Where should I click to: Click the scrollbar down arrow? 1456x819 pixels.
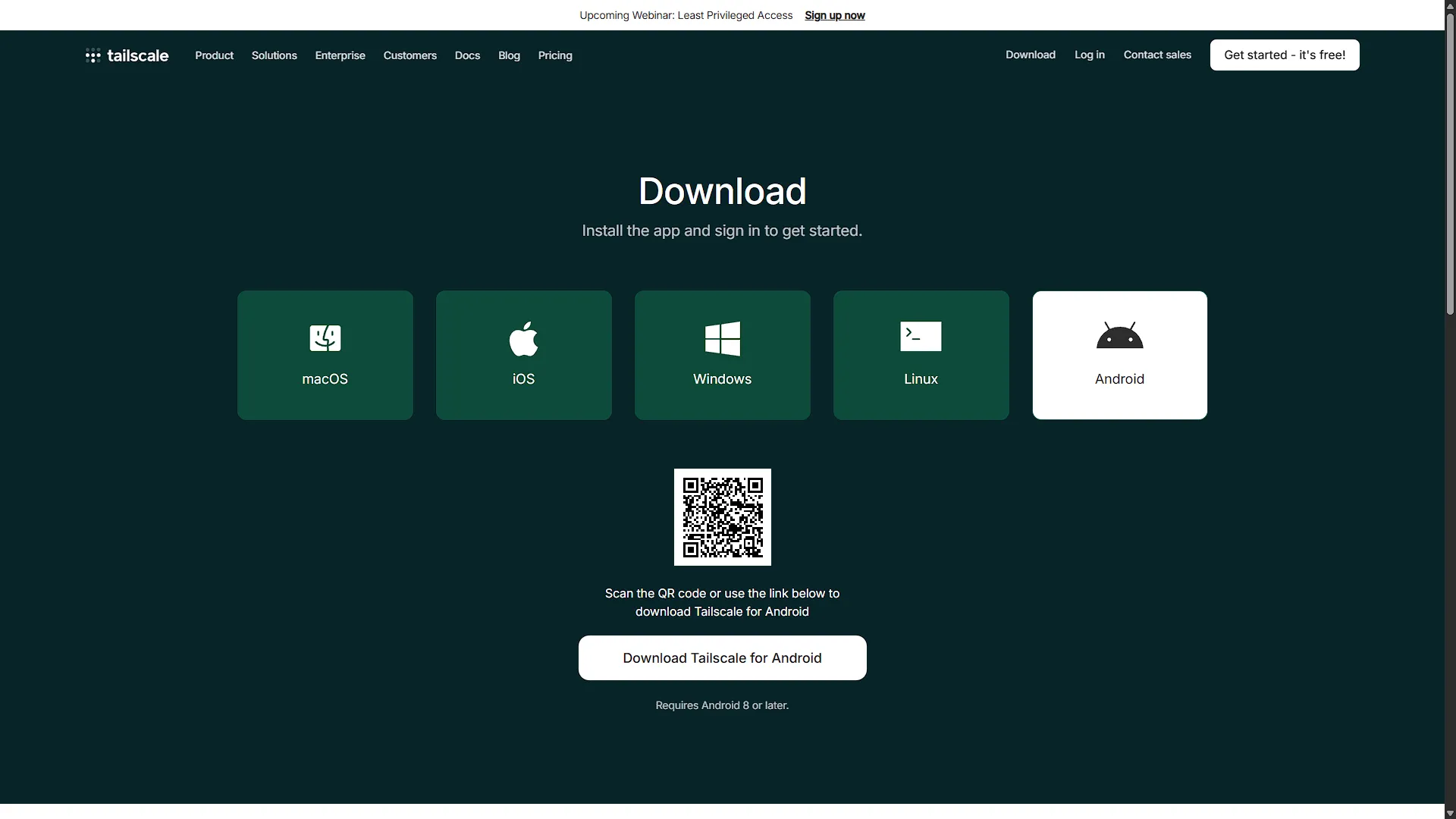coord(1450,813)
